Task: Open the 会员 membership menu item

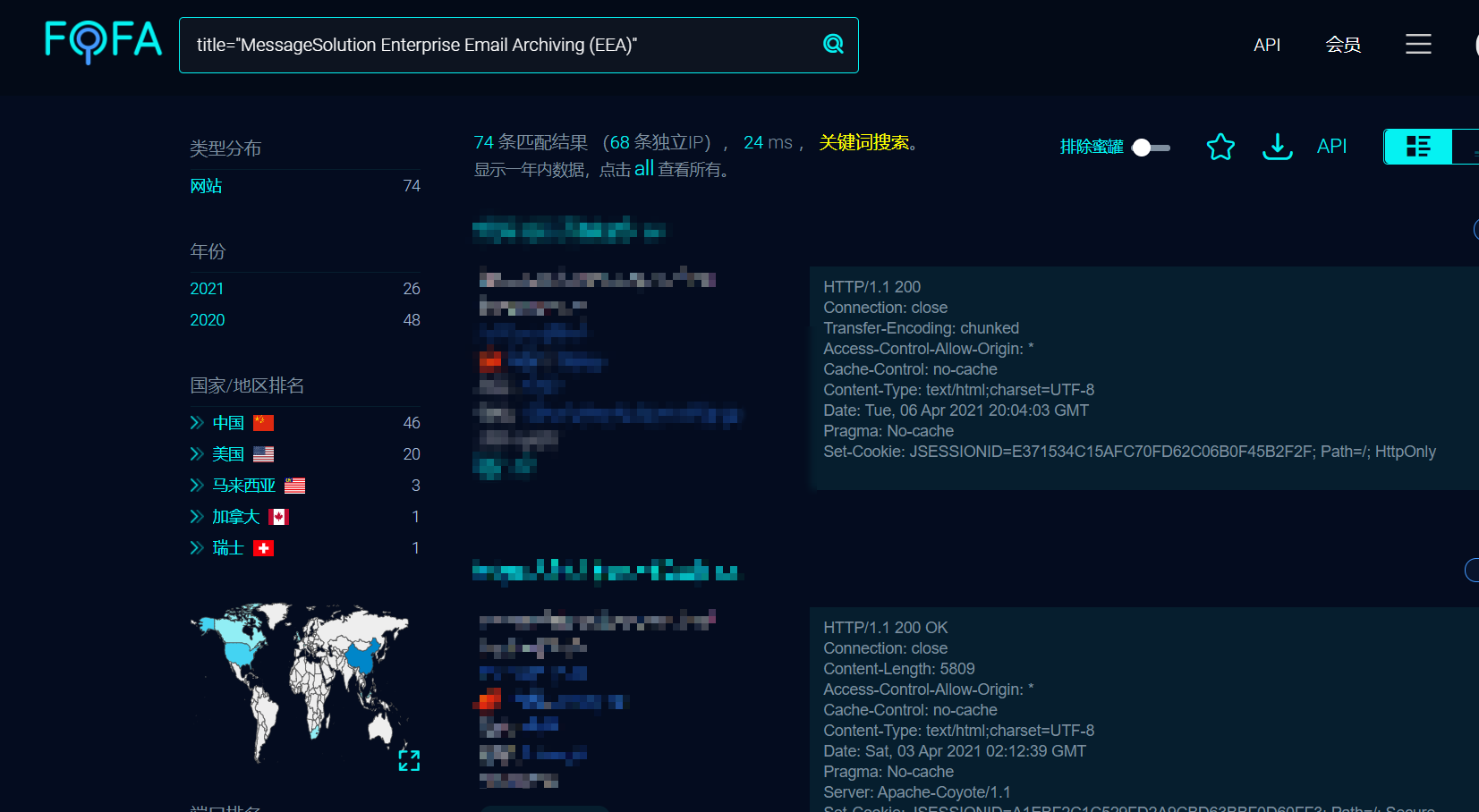Action: [1343, 45]
